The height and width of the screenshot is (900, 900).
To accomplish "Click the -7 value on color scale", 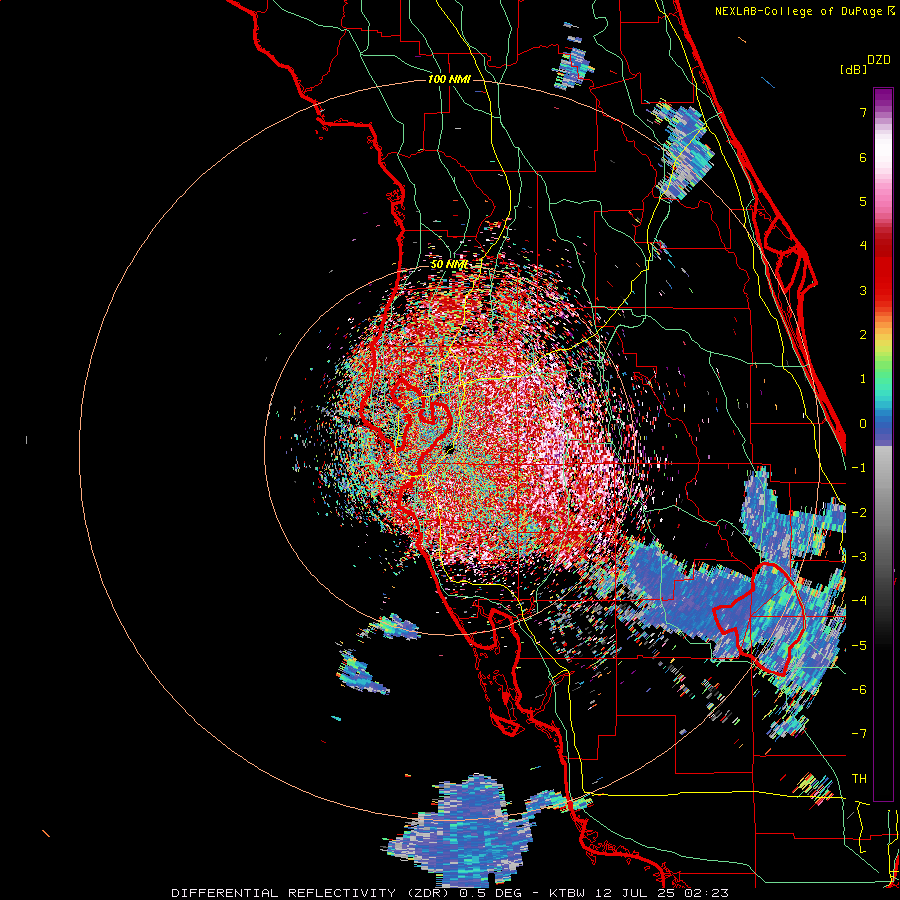I will click(859, 734).
